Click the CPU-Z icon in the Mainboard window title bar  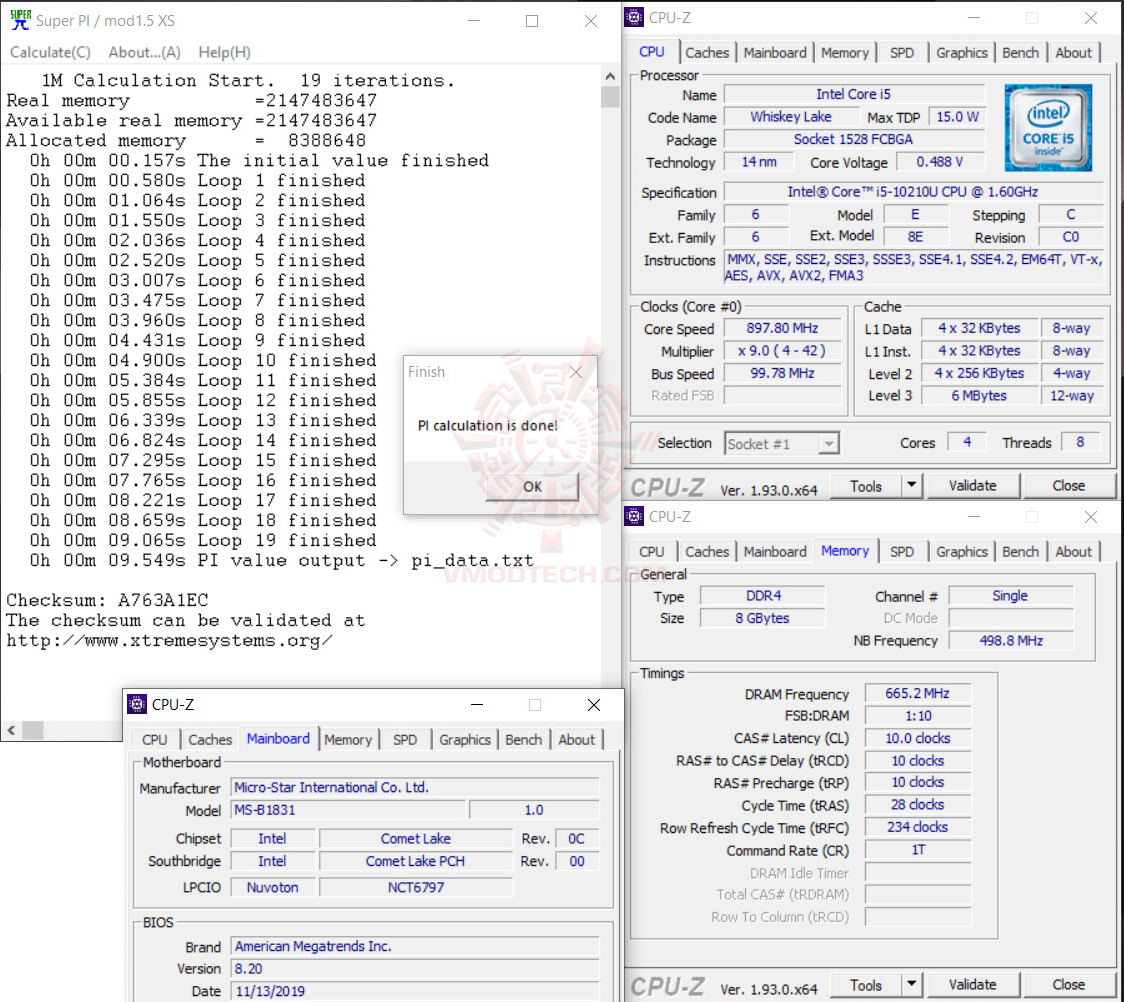(137, 705)
